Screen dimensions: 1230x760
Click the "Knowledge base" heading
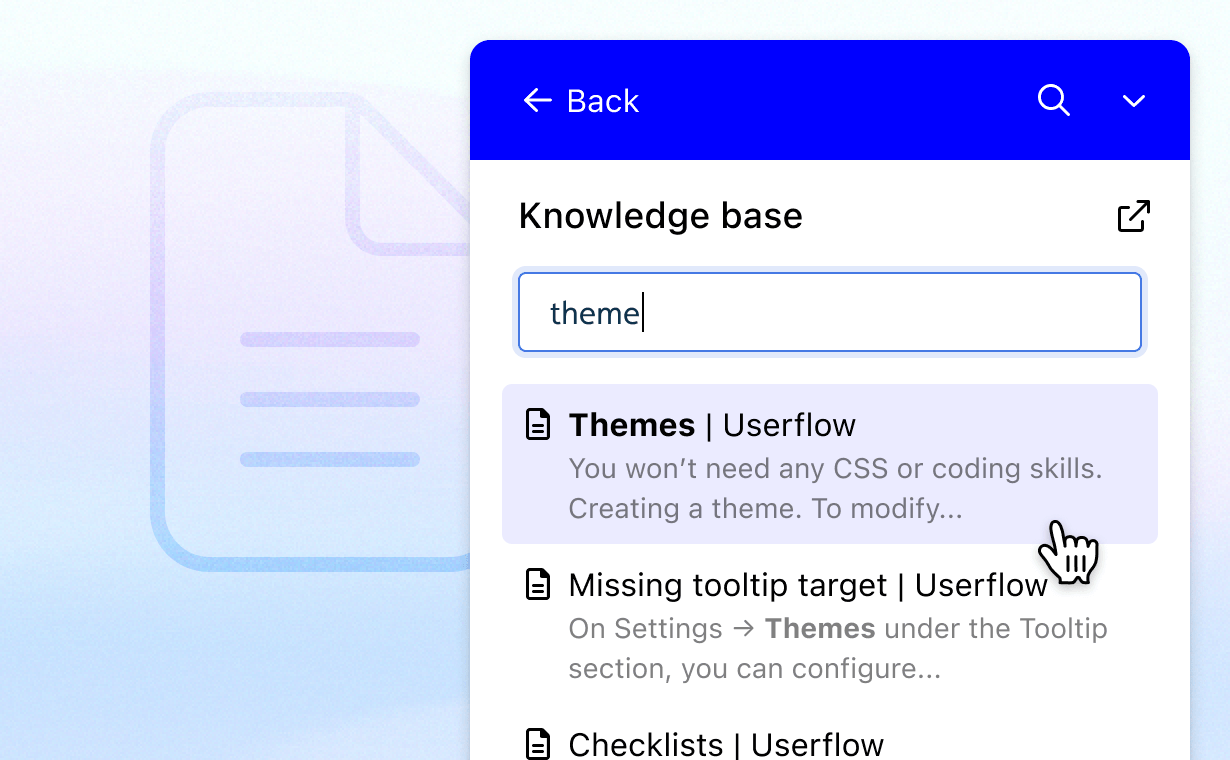[x=660, y=216]
